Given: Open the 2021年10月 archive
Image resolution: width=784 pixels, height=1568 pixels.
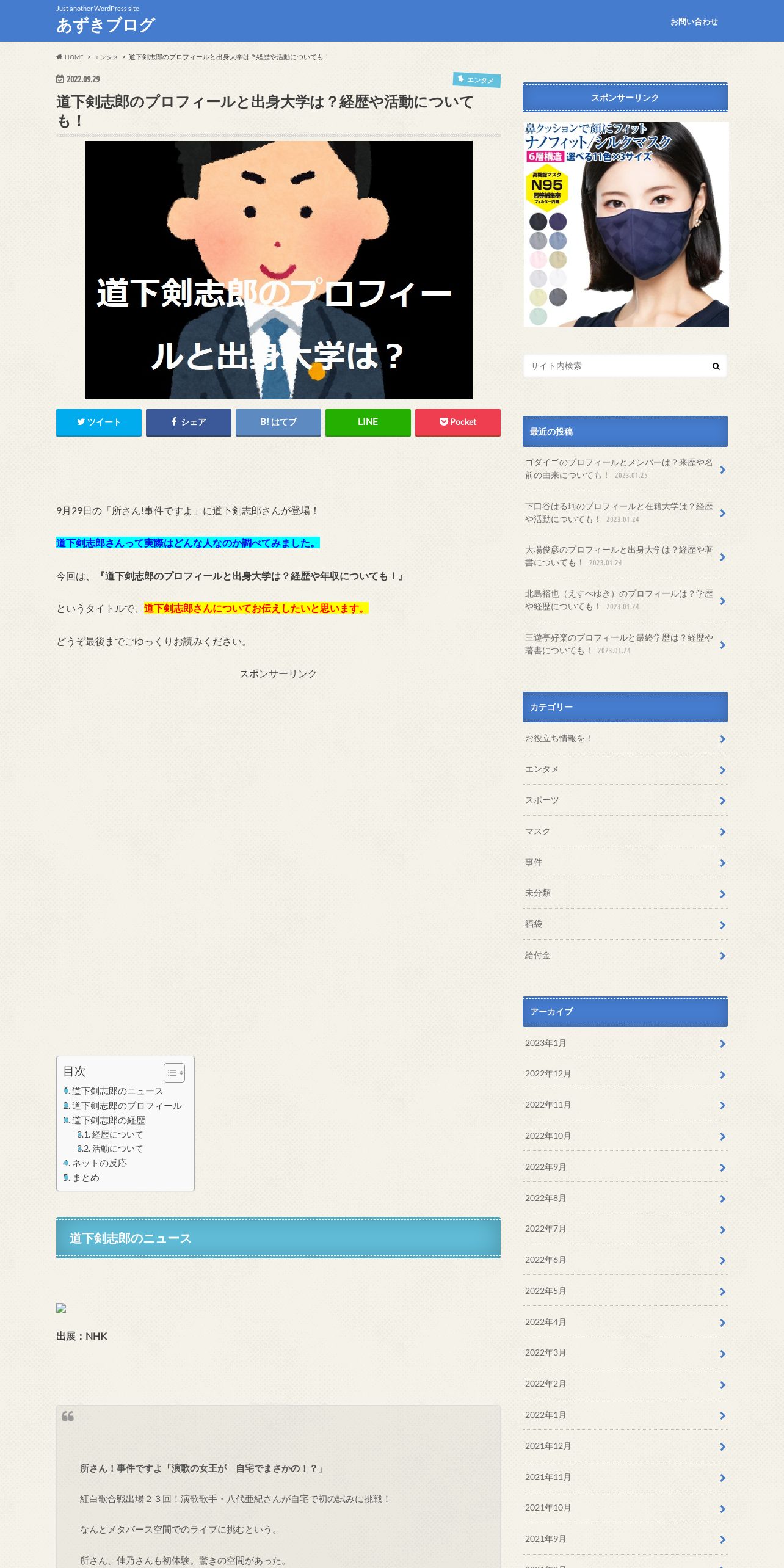Looking at the screenshot, I should (x=625, y=1508).
